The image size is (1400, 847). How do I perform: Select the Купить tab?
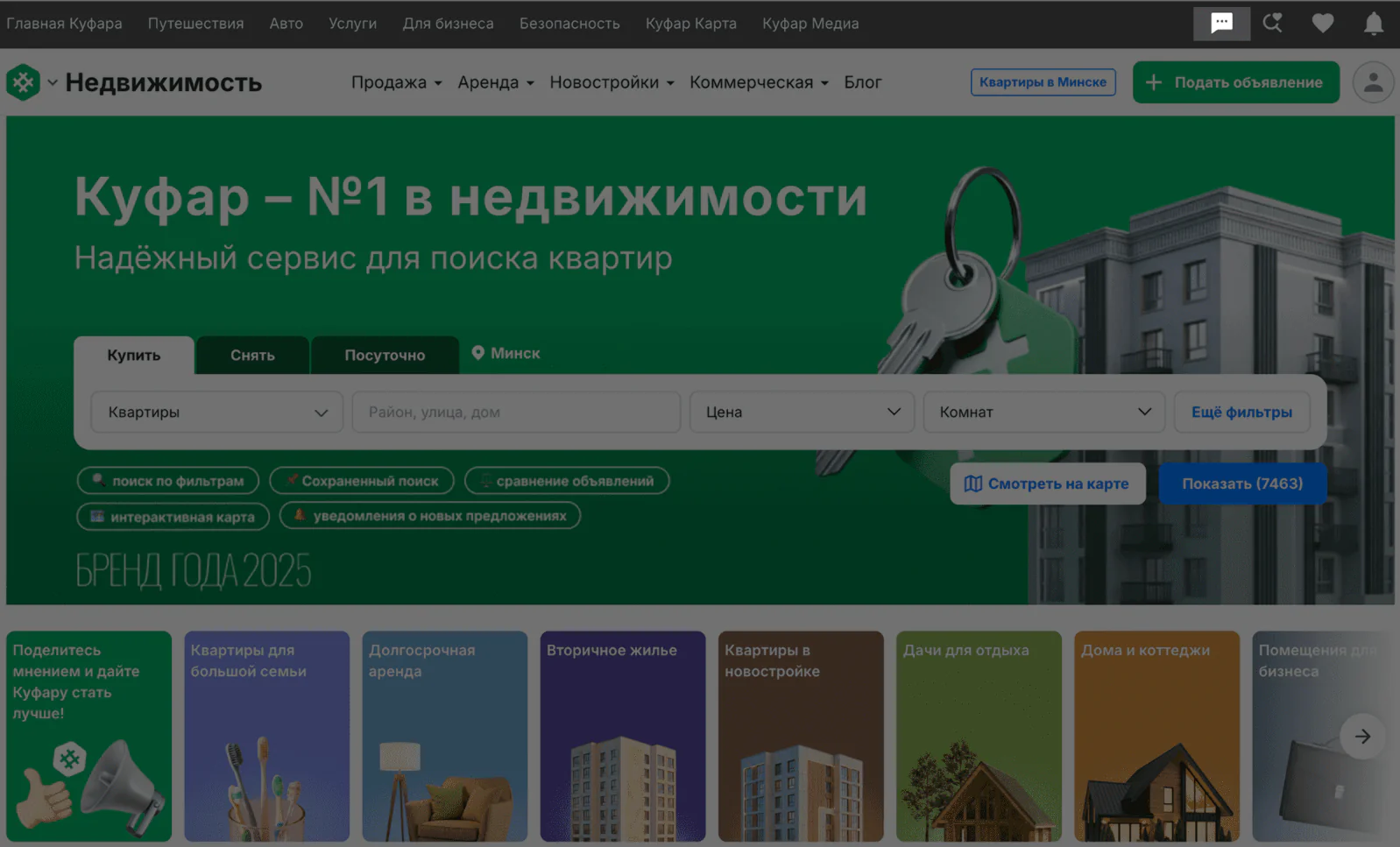click(x=134, y=355)
